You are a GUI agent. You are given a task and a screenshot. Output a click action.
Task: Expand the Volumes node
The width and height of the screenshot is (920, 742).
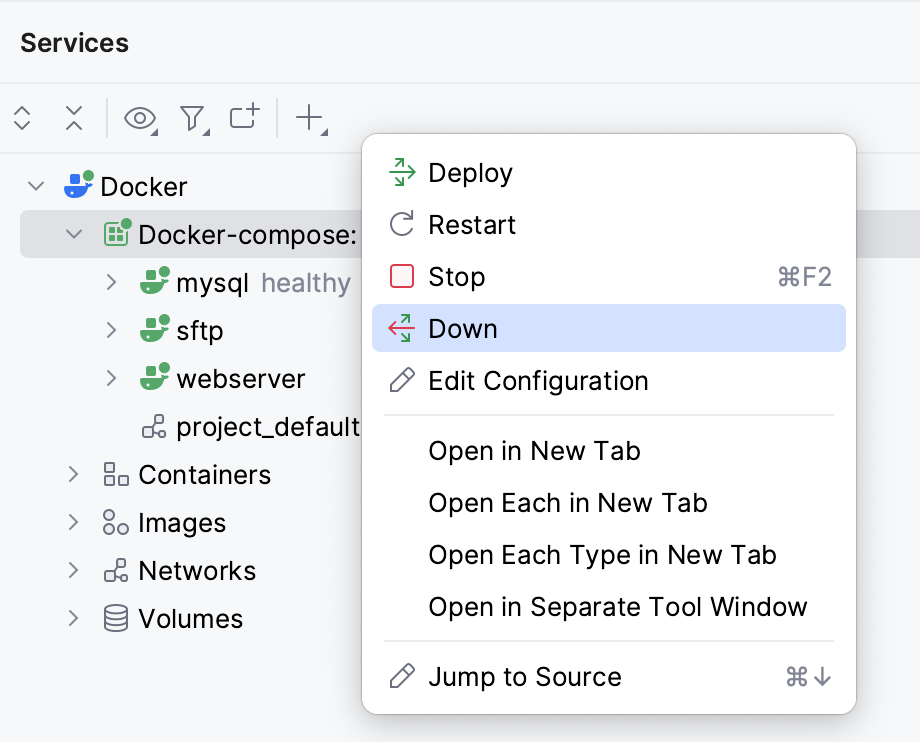(73, 619)
